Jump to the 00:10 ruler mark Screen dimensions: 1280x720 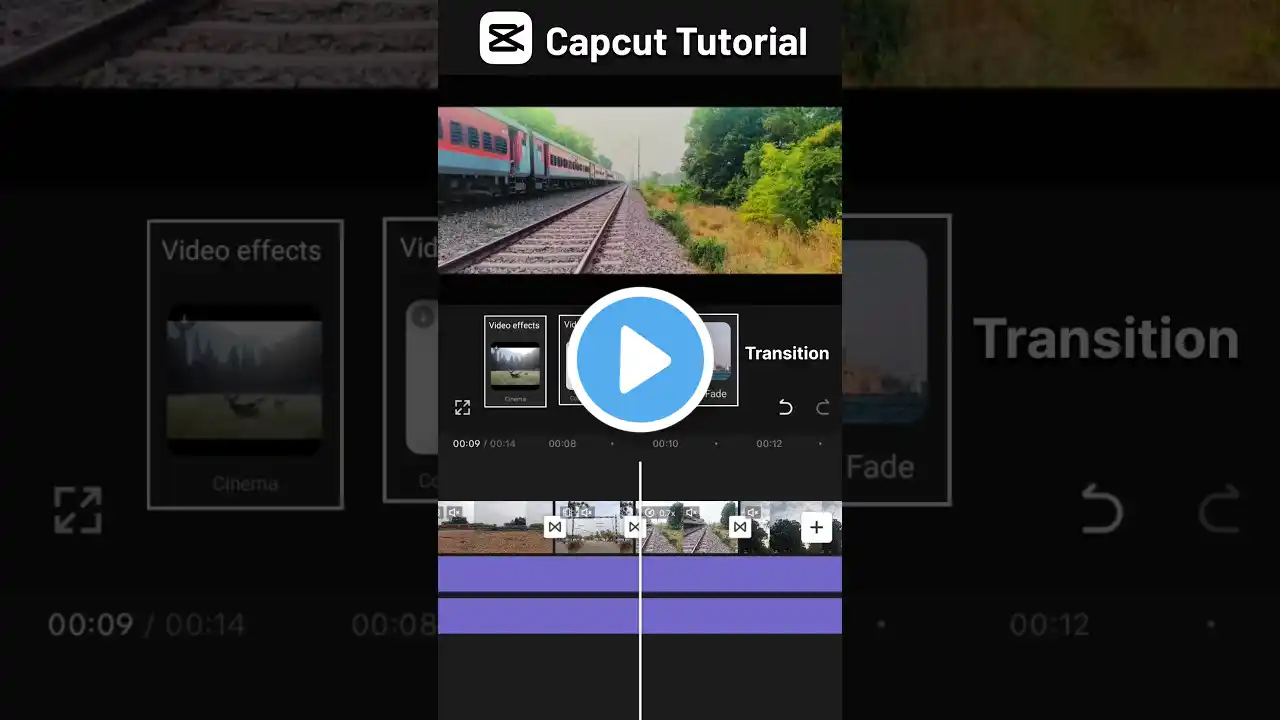click(665, 443)
